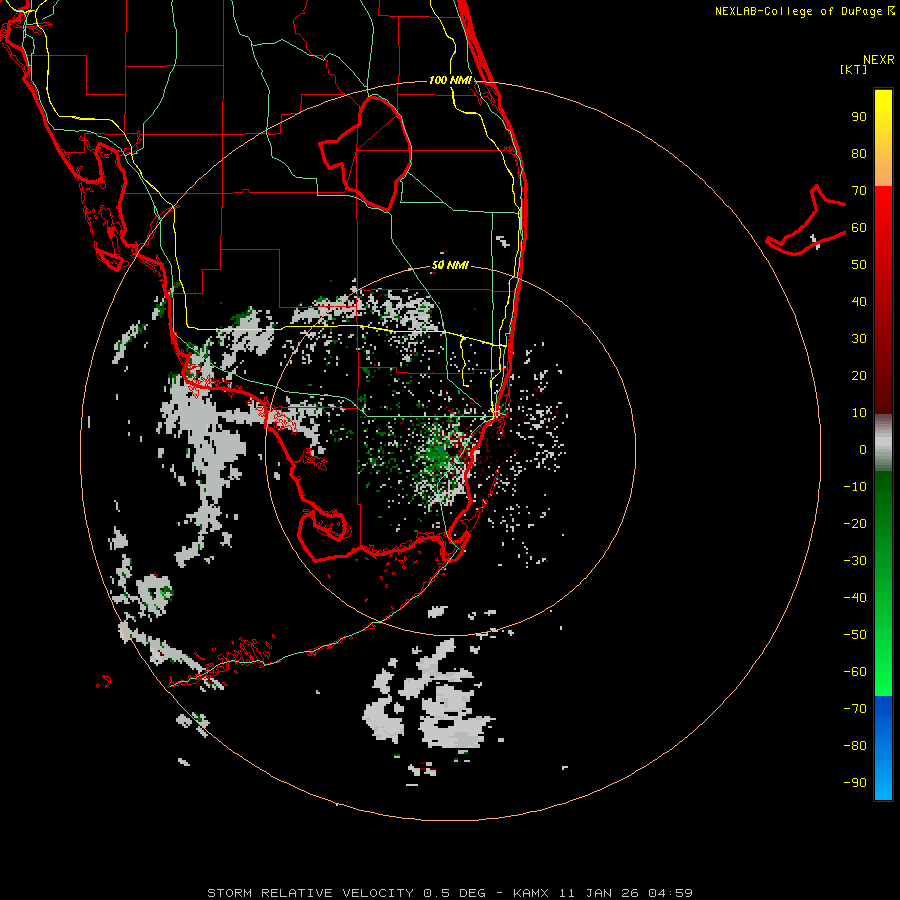Click the 10 value on the velocity scale
The image size is (900, 900).
(859, 413)
